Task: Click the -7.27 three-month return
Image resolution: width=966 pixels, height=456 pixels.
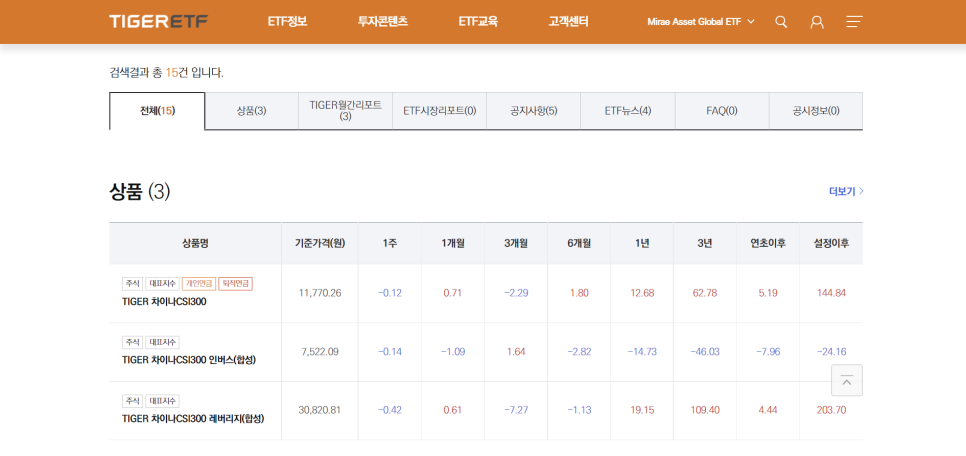Action: (x=516, y=410)
